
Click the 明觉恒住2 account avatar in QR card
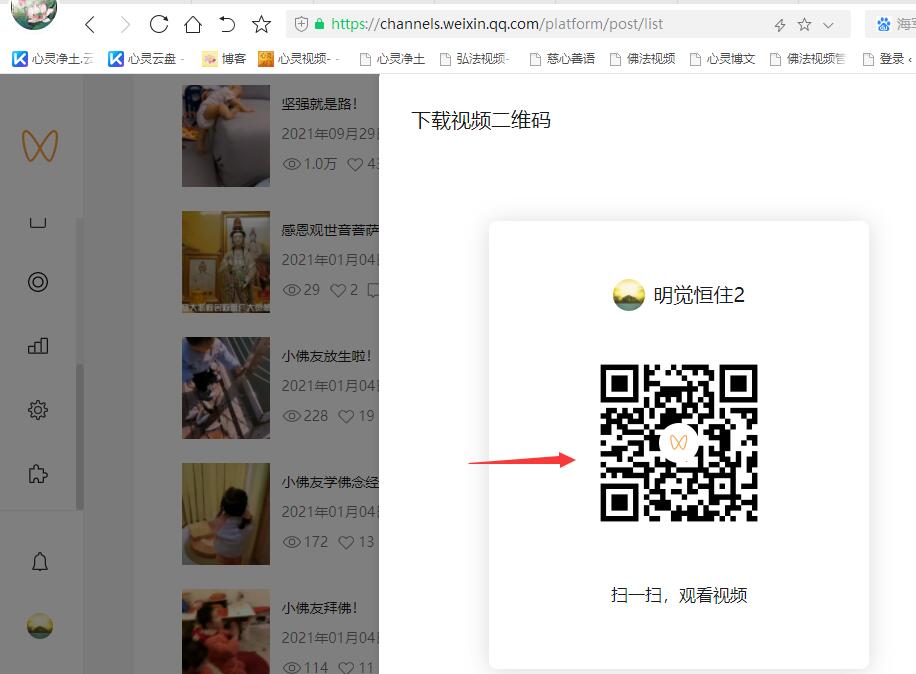629,295
